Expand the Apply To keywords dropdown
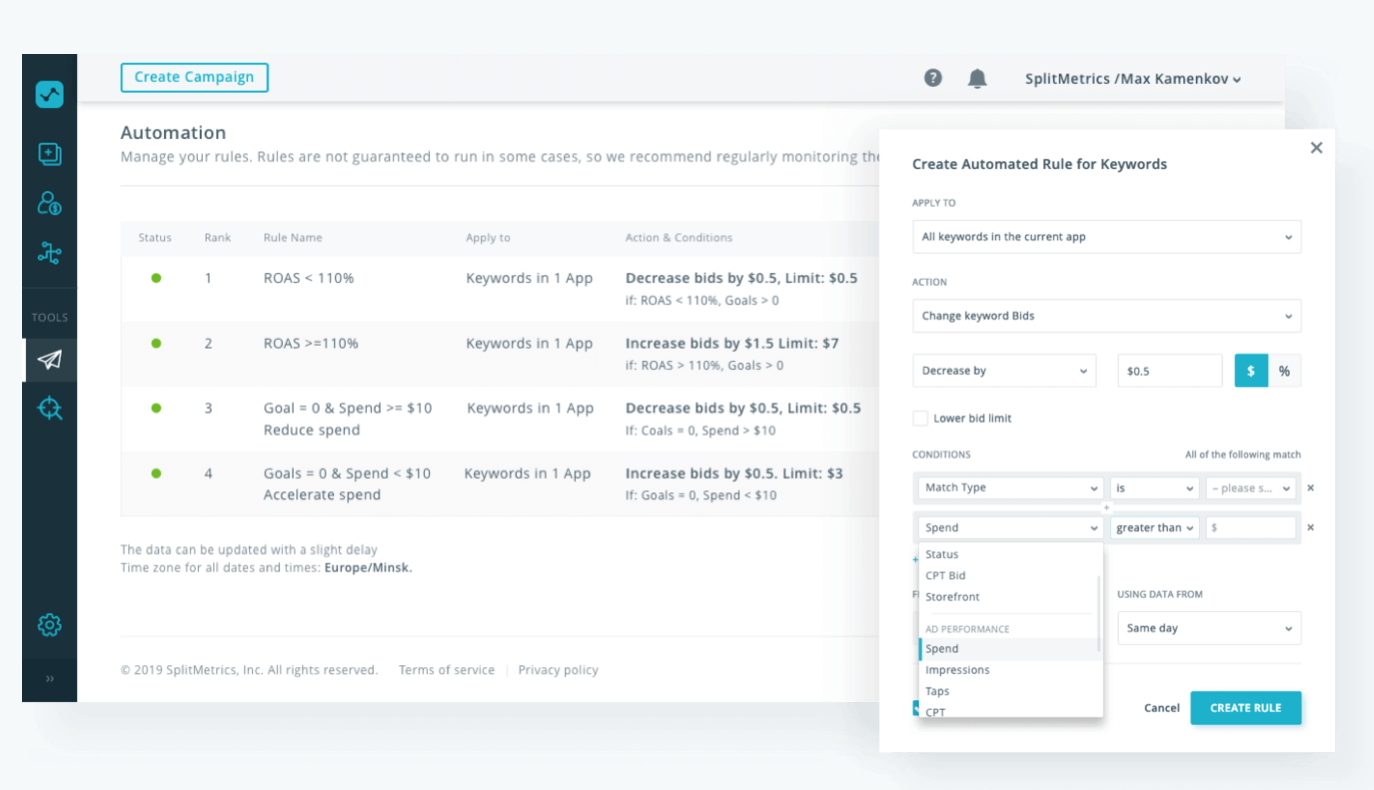Screen dimensions: 1374x790 (1106, 237)
